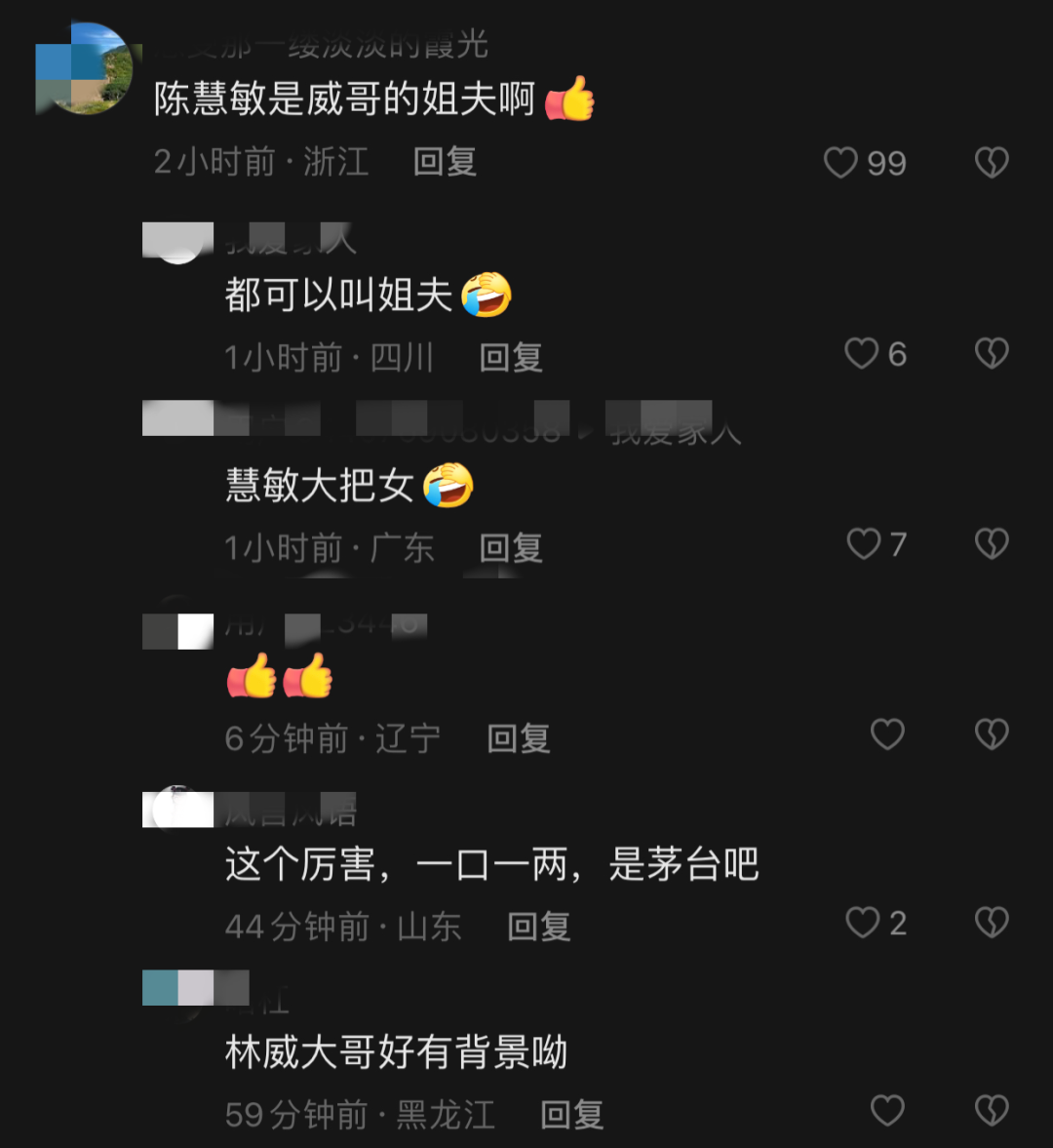Dislike the Zhejiang comment with broken heart
The width and height of the screenshot is (1053, 1148).
[992, 163]
